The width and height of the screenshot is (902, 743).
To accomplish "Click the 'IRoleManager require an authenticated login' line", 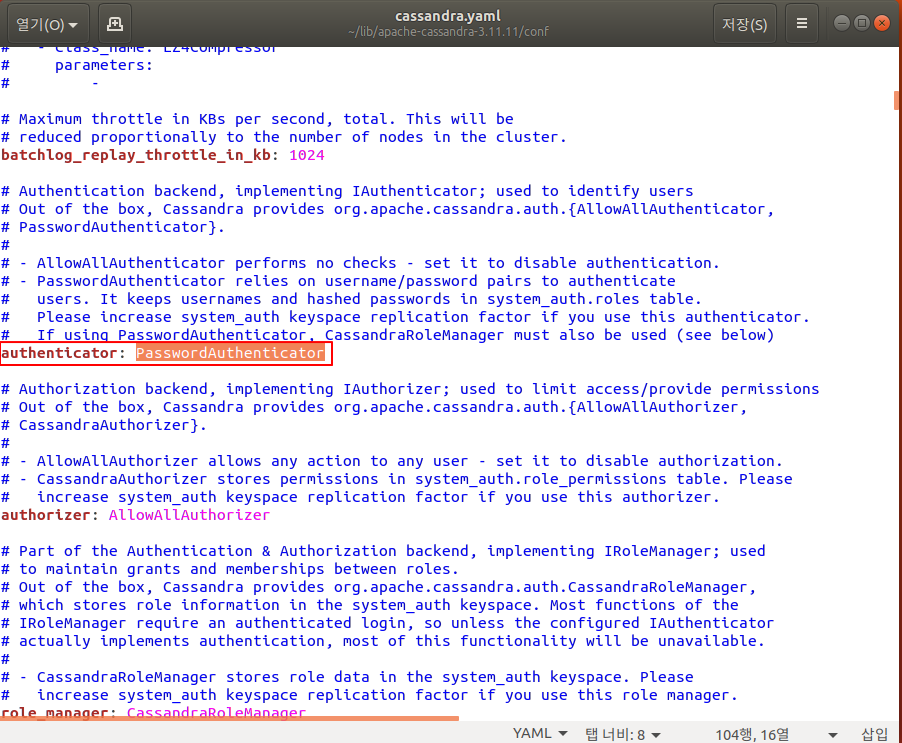I will coord(387,623).
